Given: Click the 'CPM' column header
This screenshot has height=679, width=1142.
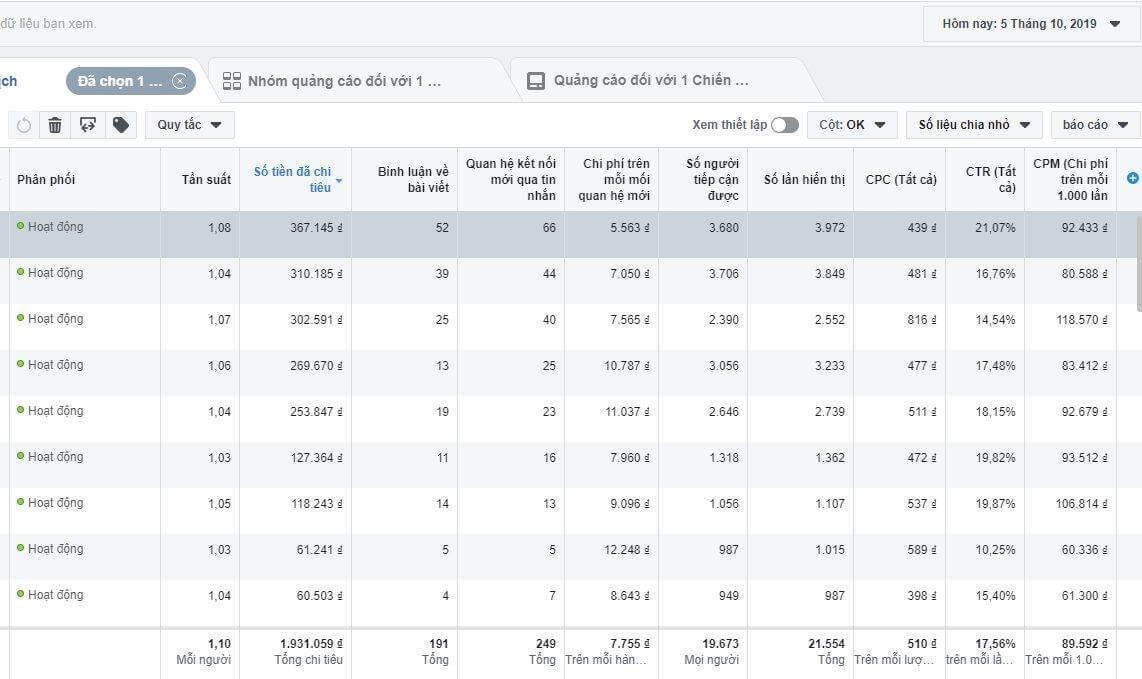Looking at the screenshot, I should click(1070, 179).
